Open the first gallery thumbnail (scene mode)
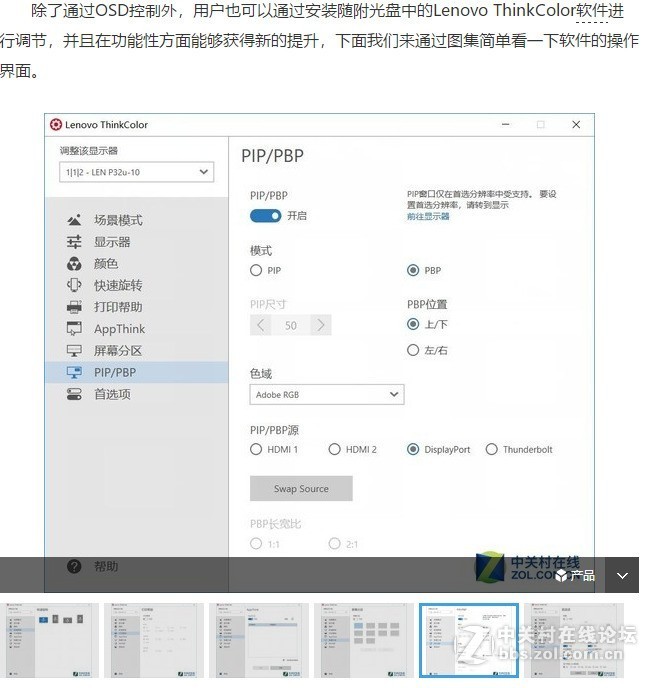This screenshot has width=660, height=688. (x=49, y=641)
